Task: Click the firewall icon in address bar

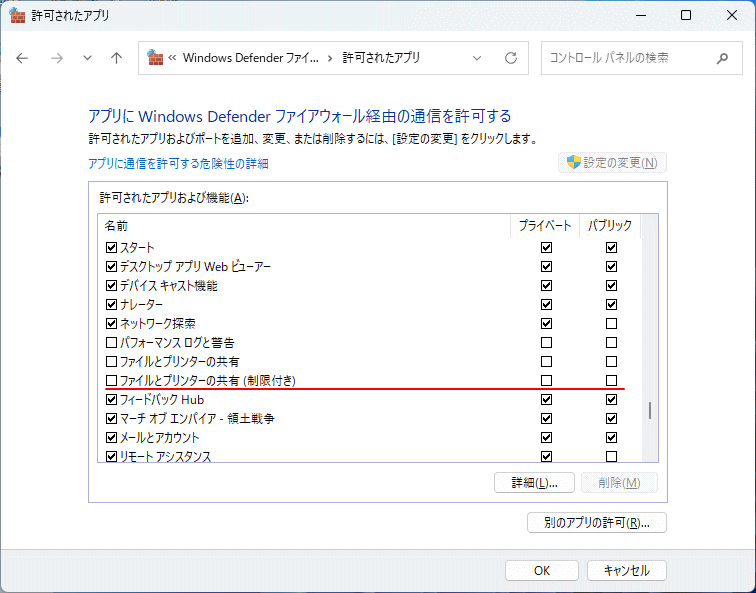Action: [x=155, y=57]
